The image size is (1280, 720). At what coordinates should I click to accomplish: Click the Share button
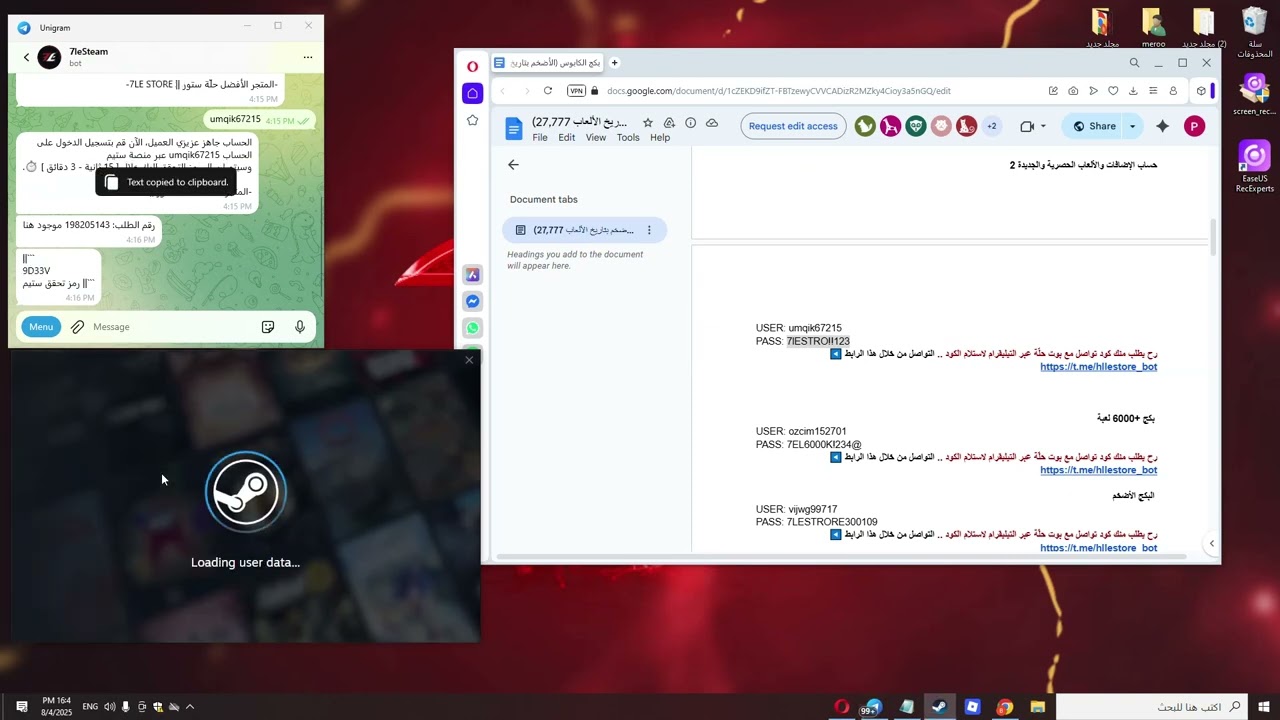pos(1093,126)
